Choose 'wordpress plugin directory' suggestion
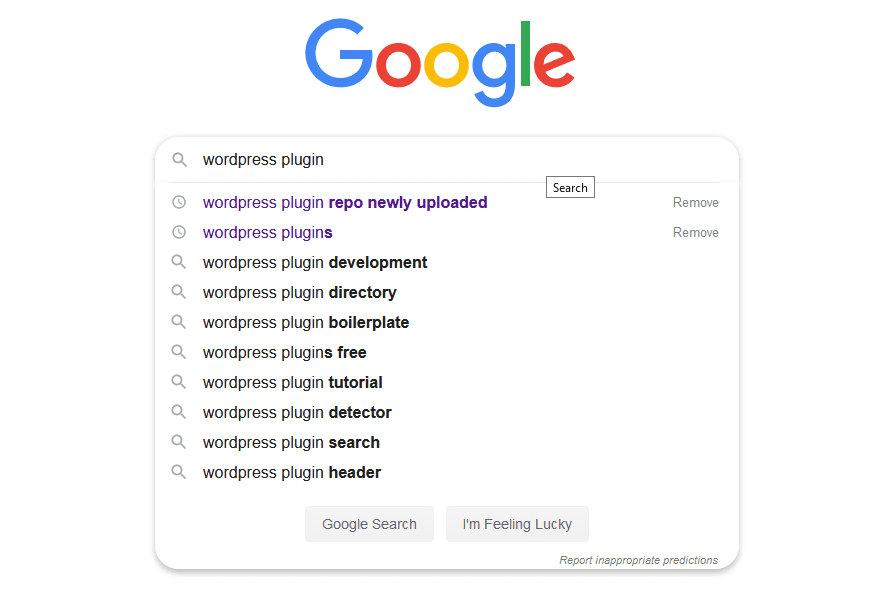Viewport: 880px width, 600px height. click(300, 292)
